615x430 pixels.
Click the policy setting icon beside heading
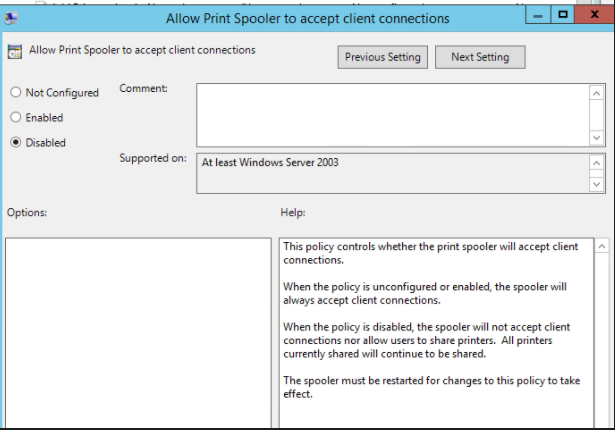coord(15,52)
